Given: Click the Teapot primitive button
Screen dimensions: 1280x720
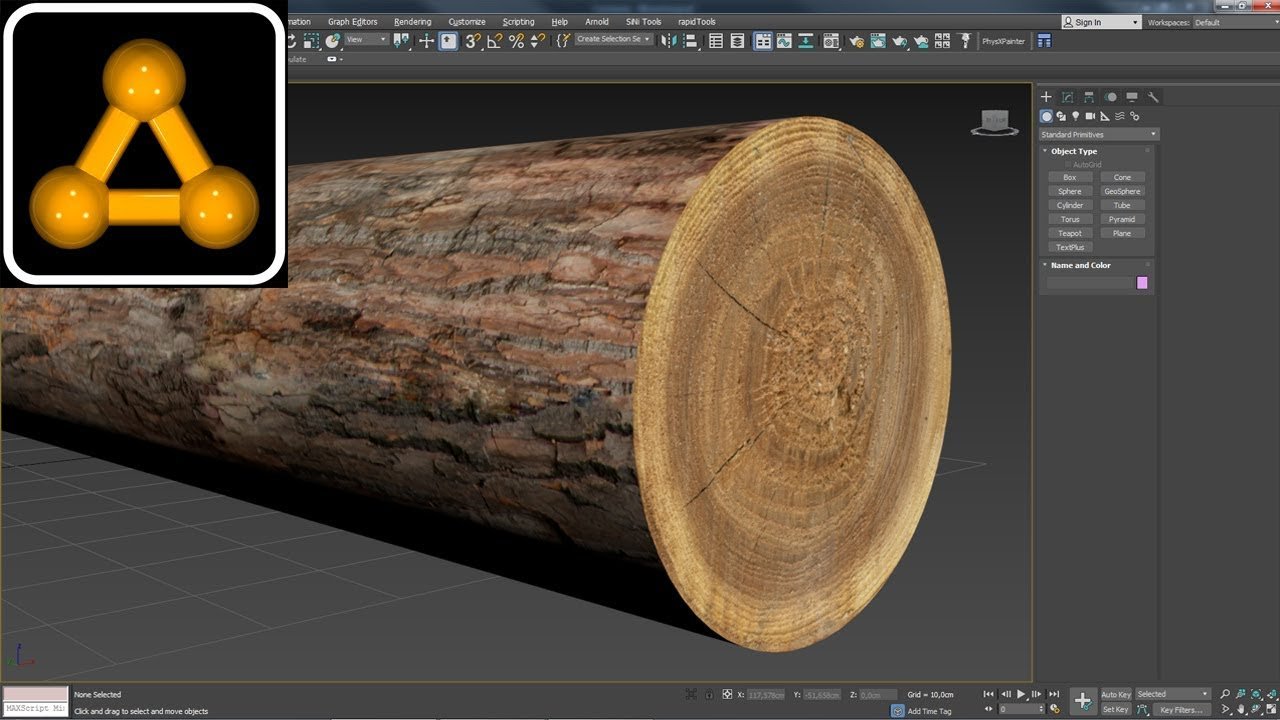Looking at the screenshot, I should pos(1070,233).
